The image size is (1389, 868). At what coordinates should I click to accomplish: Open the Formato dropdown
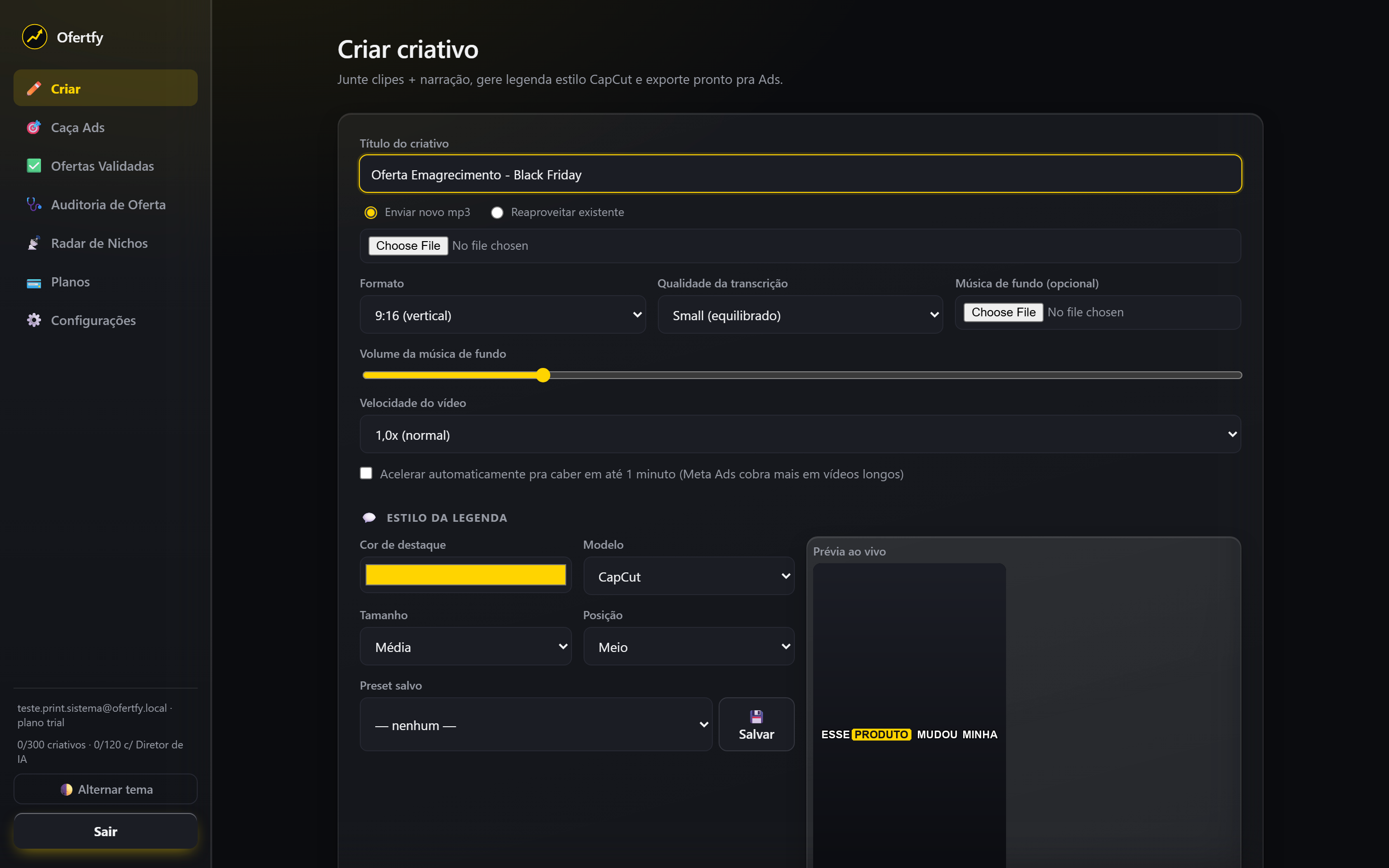tap(502, 314)
